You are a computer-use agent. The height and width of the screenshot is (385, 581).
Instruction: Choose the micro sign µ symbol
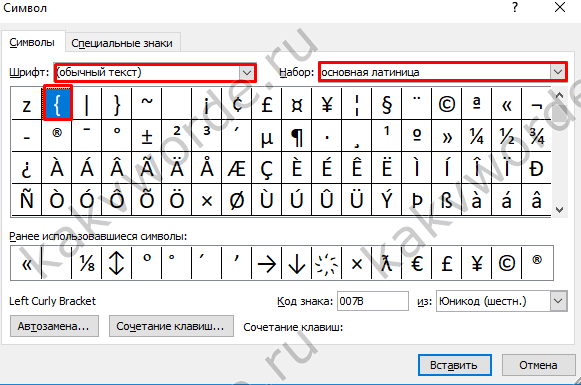(x=267, y=136)
